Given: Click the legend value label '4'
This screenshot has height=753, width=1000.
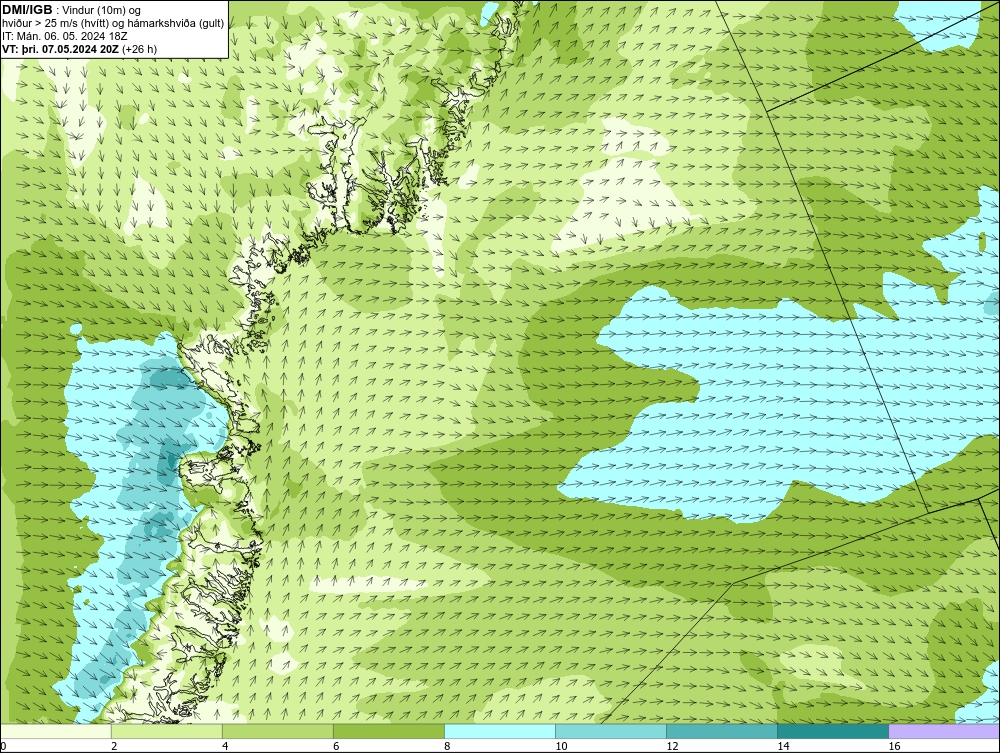Looking at the screenshot, I should (225, 746).
